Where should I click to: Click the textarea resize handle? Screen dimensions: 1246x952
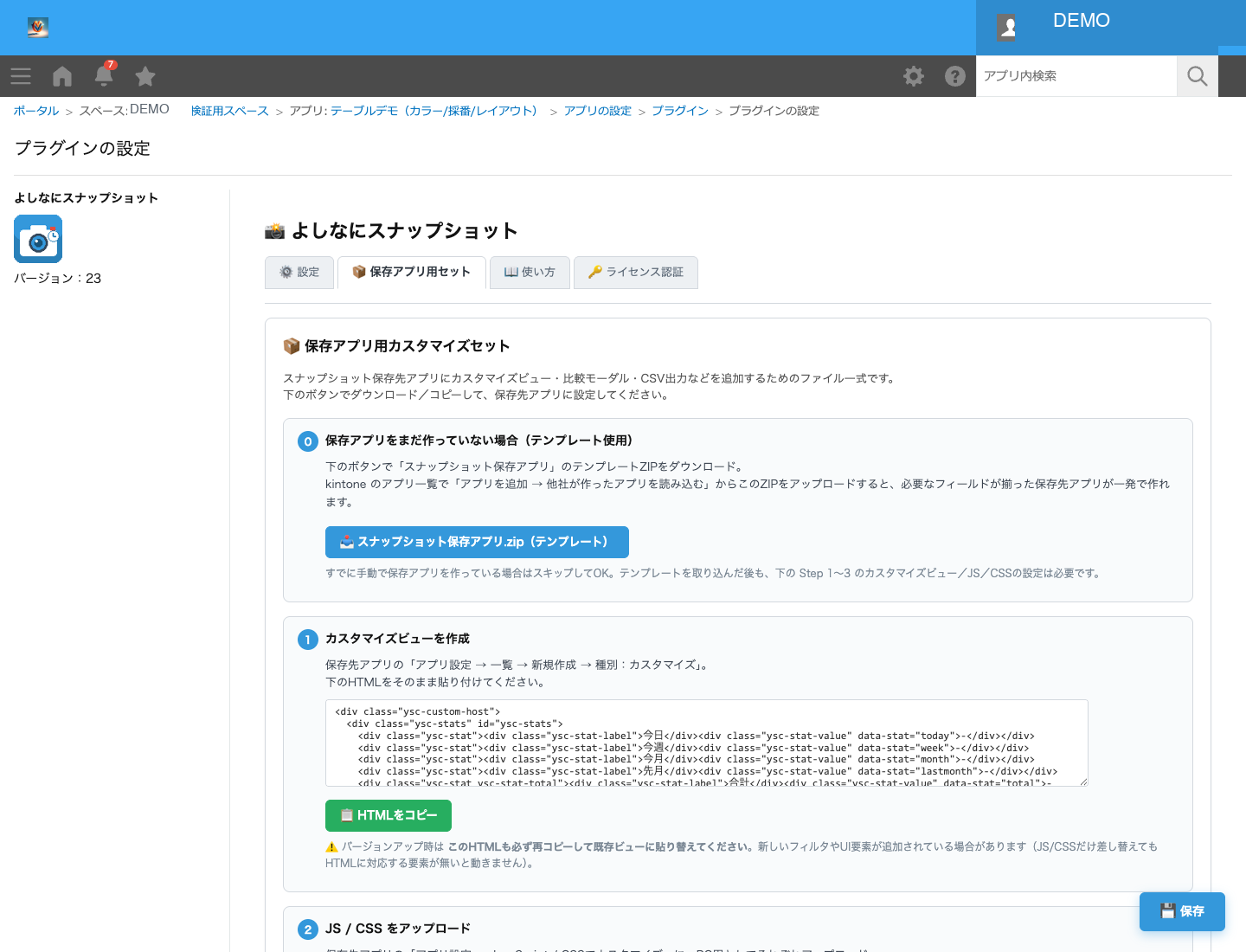click(x=1082, y=781)
